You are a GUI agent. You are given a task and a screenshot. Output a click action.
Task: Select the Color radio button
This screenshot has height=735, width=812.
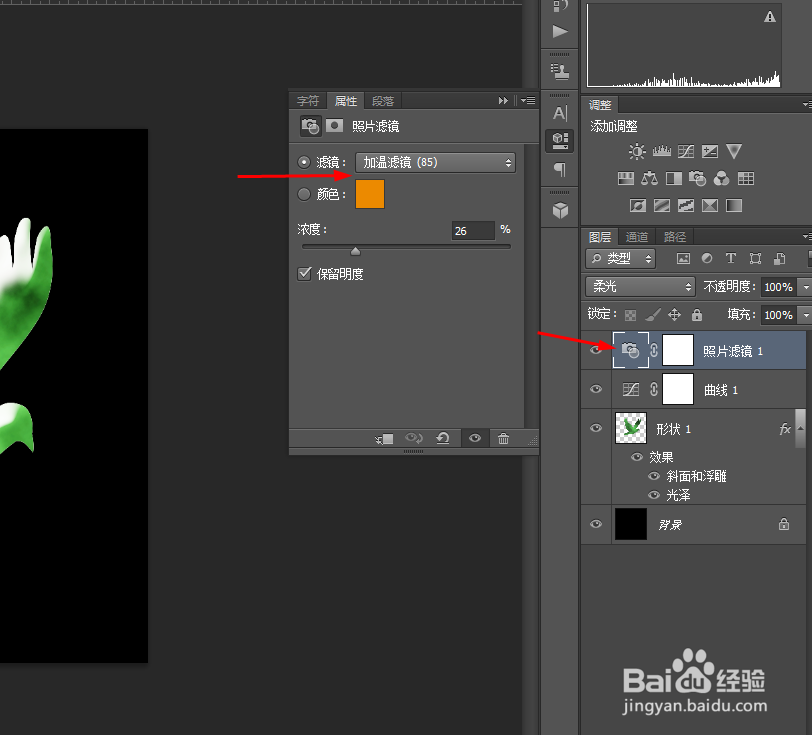point(304,194)
